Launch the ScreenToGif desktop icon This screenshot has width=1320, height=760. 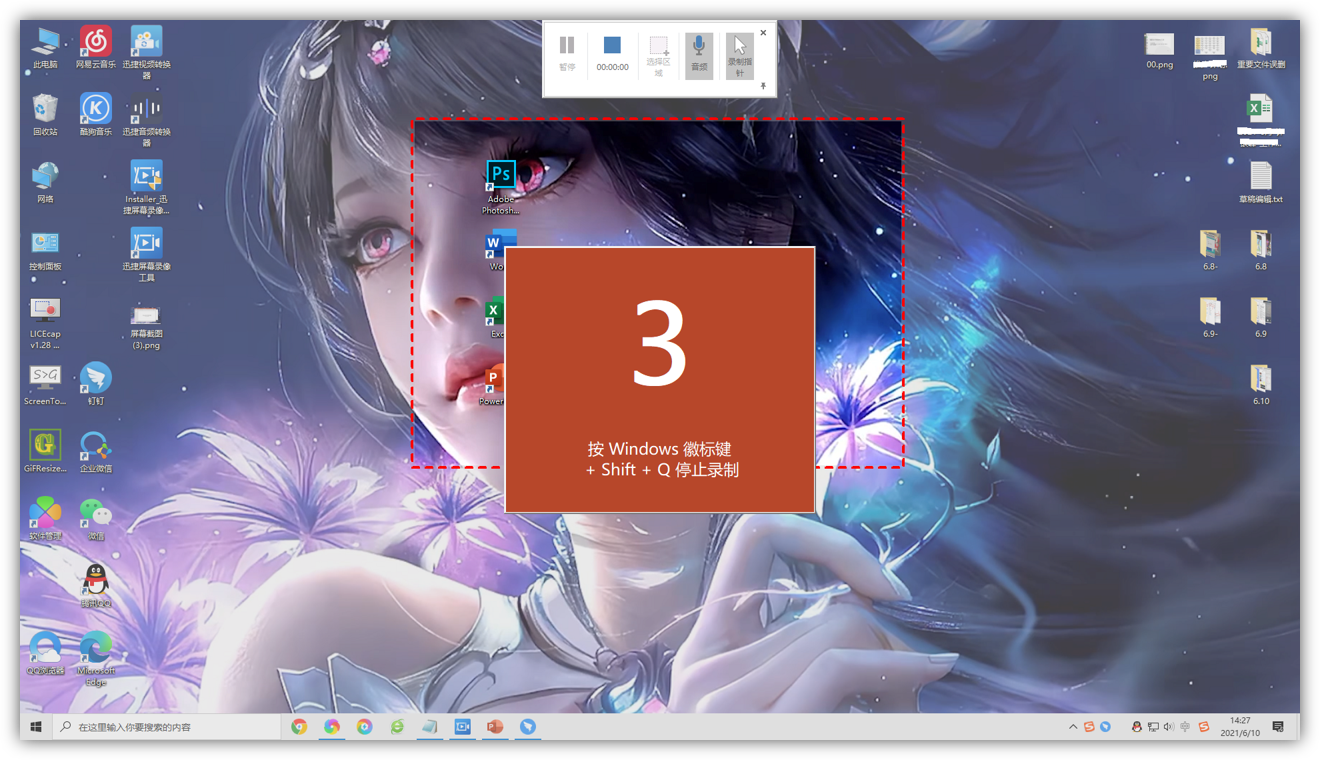pyautogui.click(x=45, y=385)
